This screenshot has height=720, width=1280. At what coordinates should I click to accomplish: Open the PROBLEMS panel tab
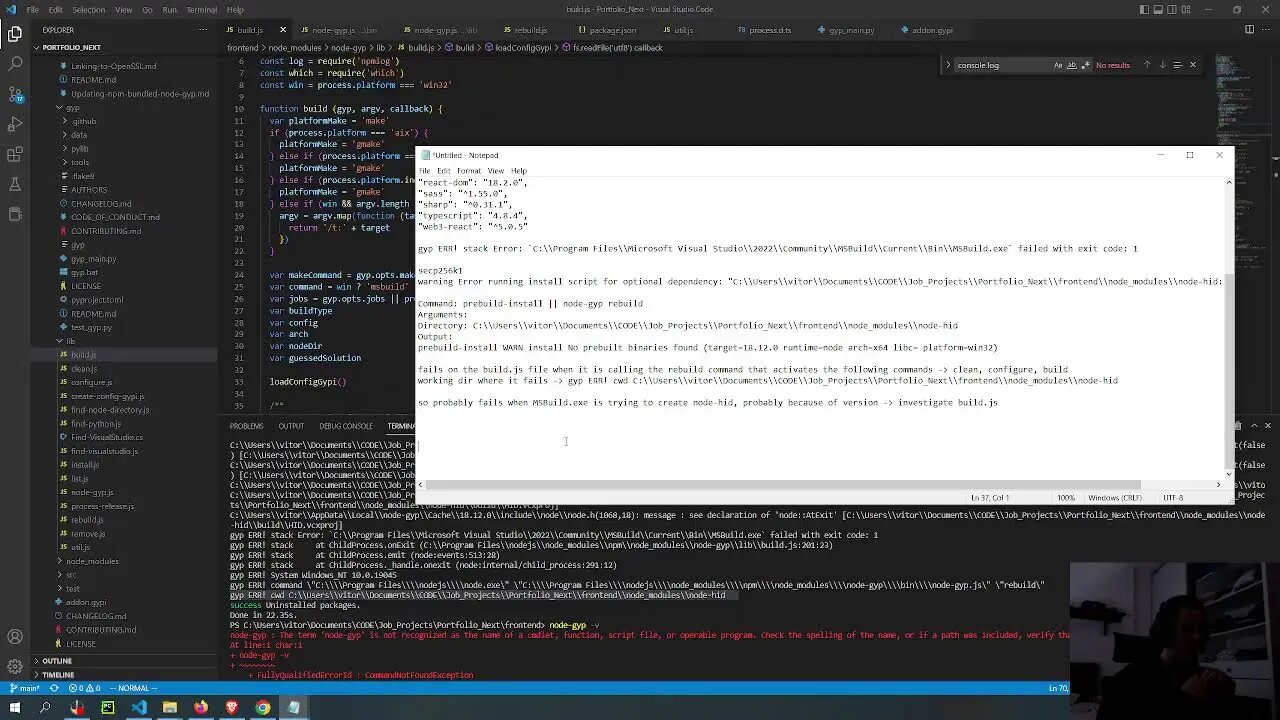[x=246, y=426]
